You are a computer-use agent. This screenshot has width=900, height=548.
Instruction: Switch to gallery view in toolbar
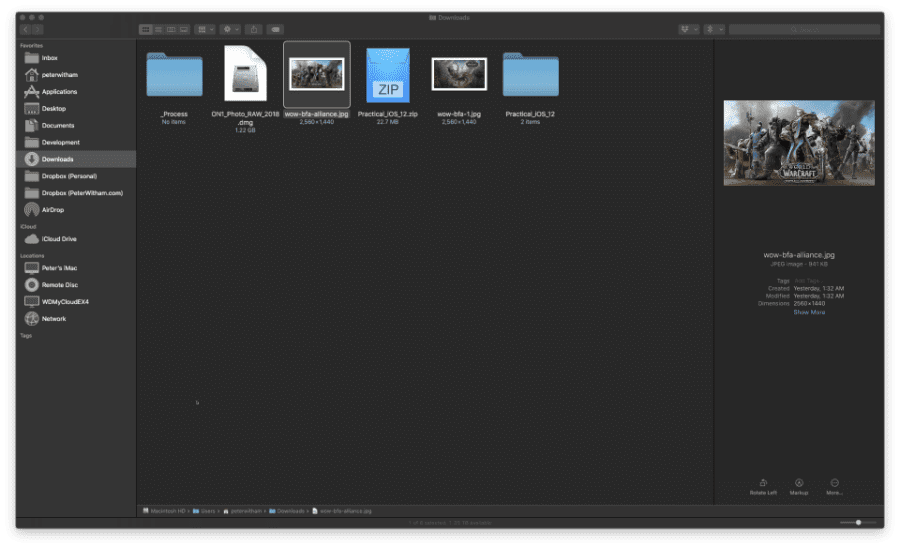tap(184, 29)
